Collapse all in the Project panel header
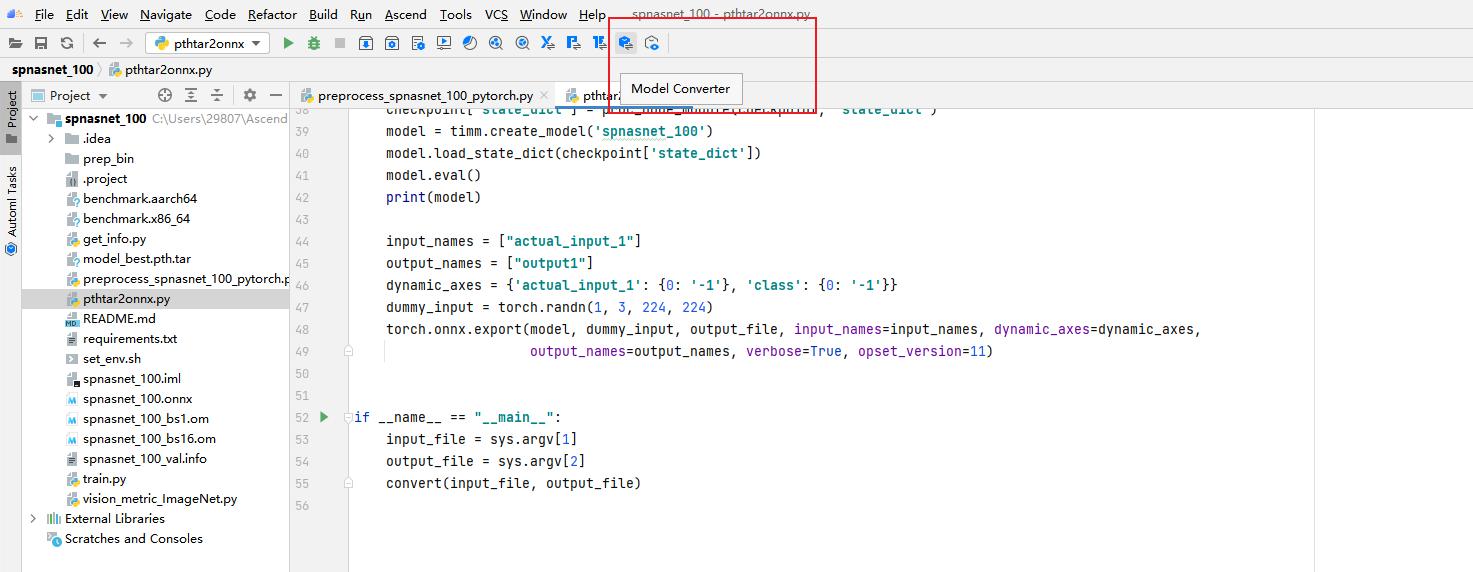The height and width of the screenshot is (572, 1473). 217,95
